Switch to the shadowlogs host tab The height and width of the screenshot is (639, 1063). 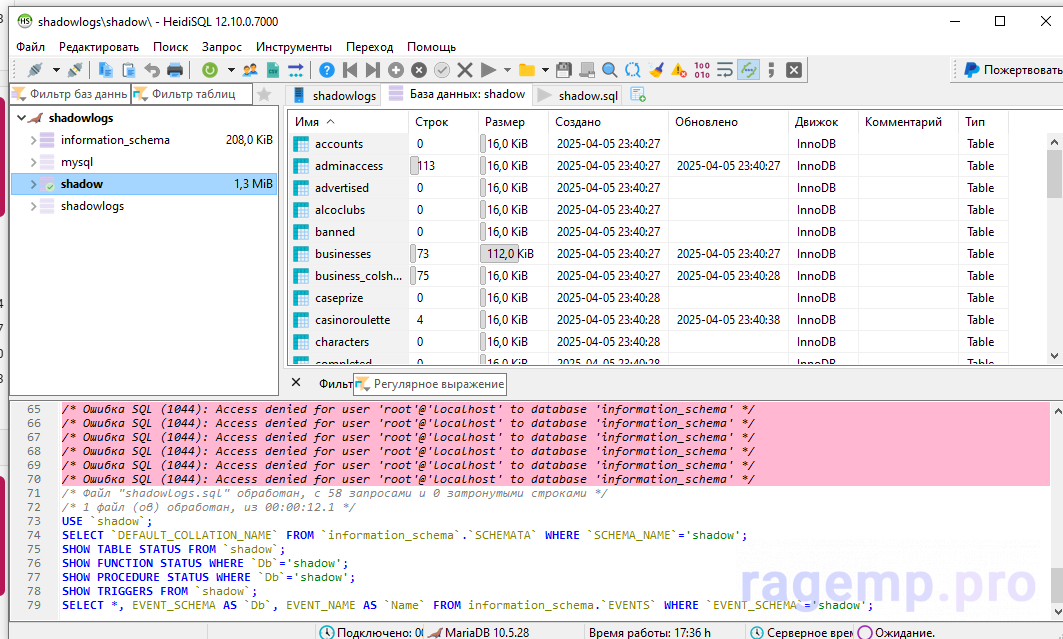click(x=334, y=96)
